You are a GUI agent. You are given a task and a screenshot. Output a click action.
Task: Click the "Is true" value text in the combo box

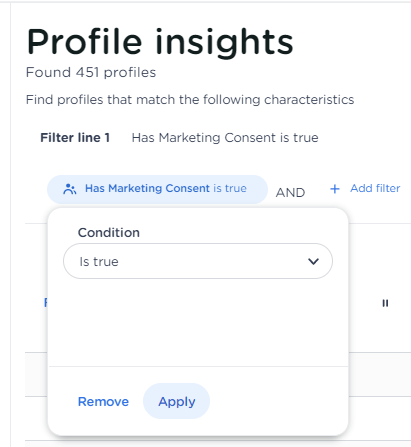(x=99, y=262)
